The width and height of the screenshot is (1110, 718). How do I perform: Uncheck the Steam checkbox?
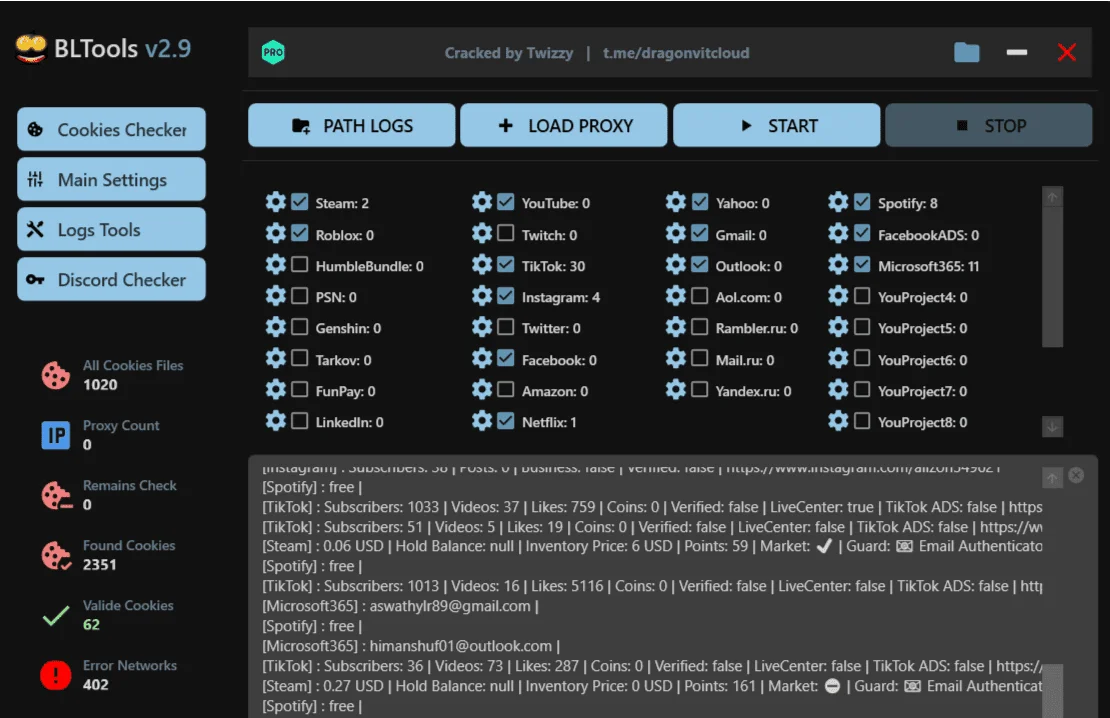coord(299,203)
